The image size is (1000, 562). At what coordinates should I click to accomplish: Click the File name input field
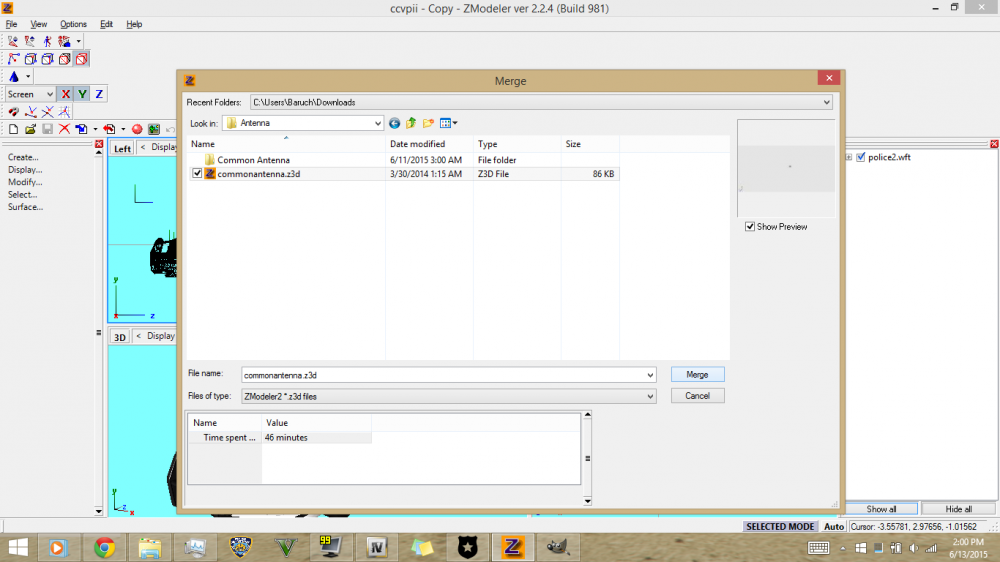point(448,375)
